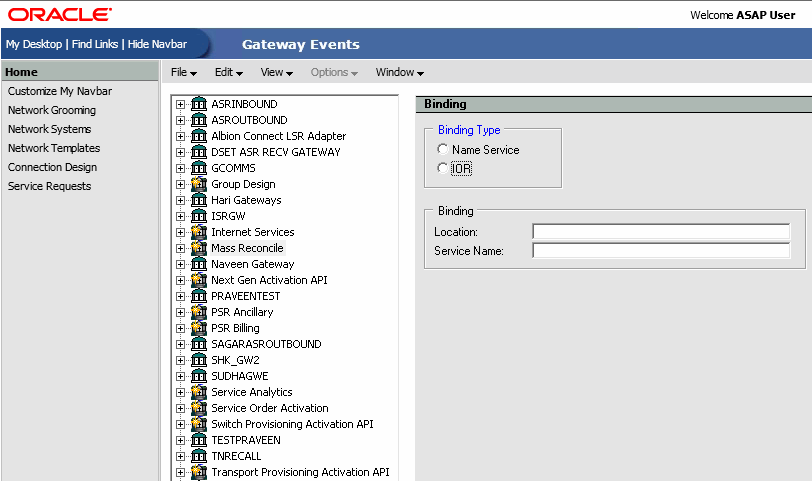Click the Mass Reconcile gateway icon
The image size is (812, 481).
click(199, 249)
